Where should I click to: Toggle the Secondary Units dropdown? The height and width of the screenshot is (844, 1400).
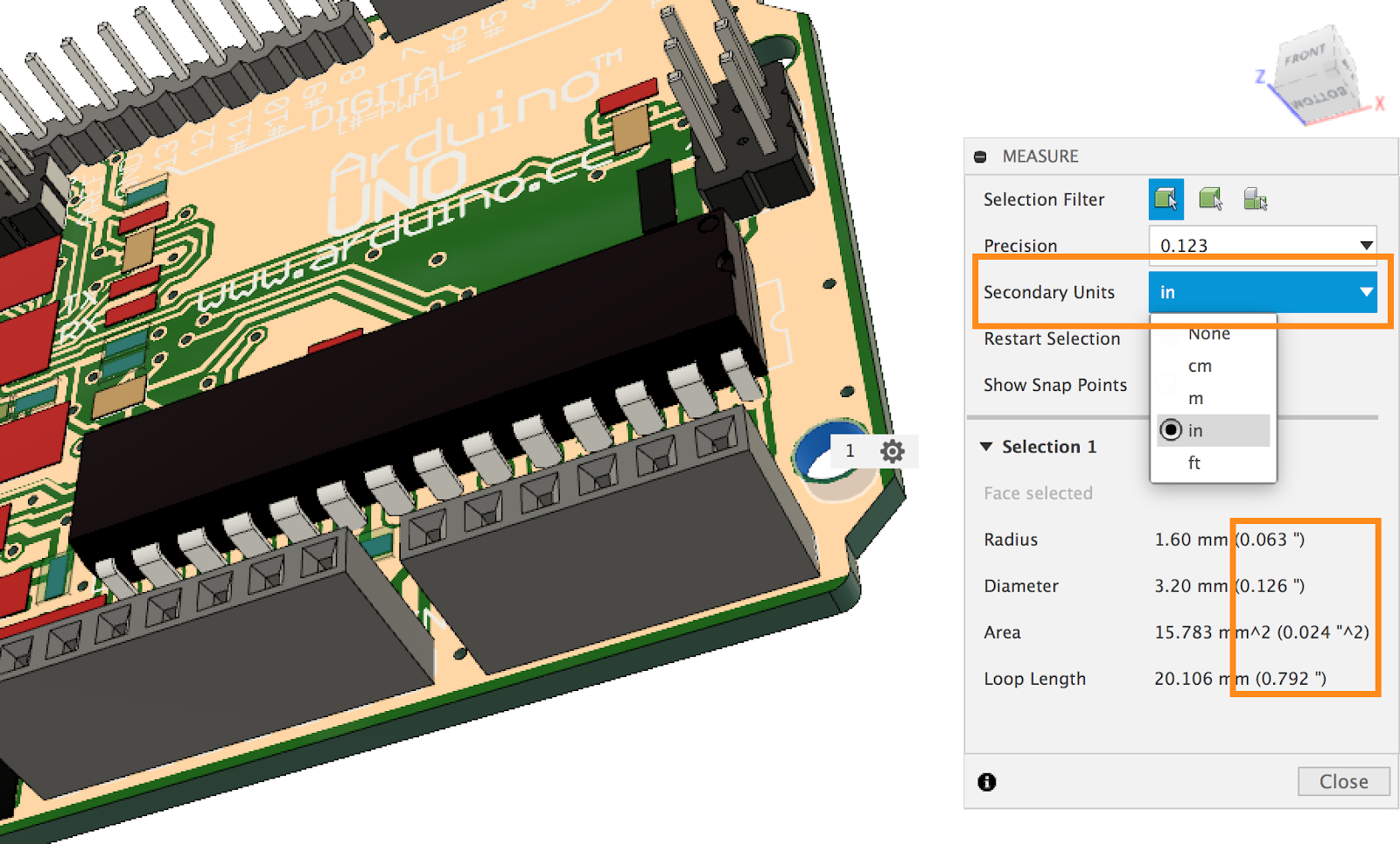(1263, 292)
